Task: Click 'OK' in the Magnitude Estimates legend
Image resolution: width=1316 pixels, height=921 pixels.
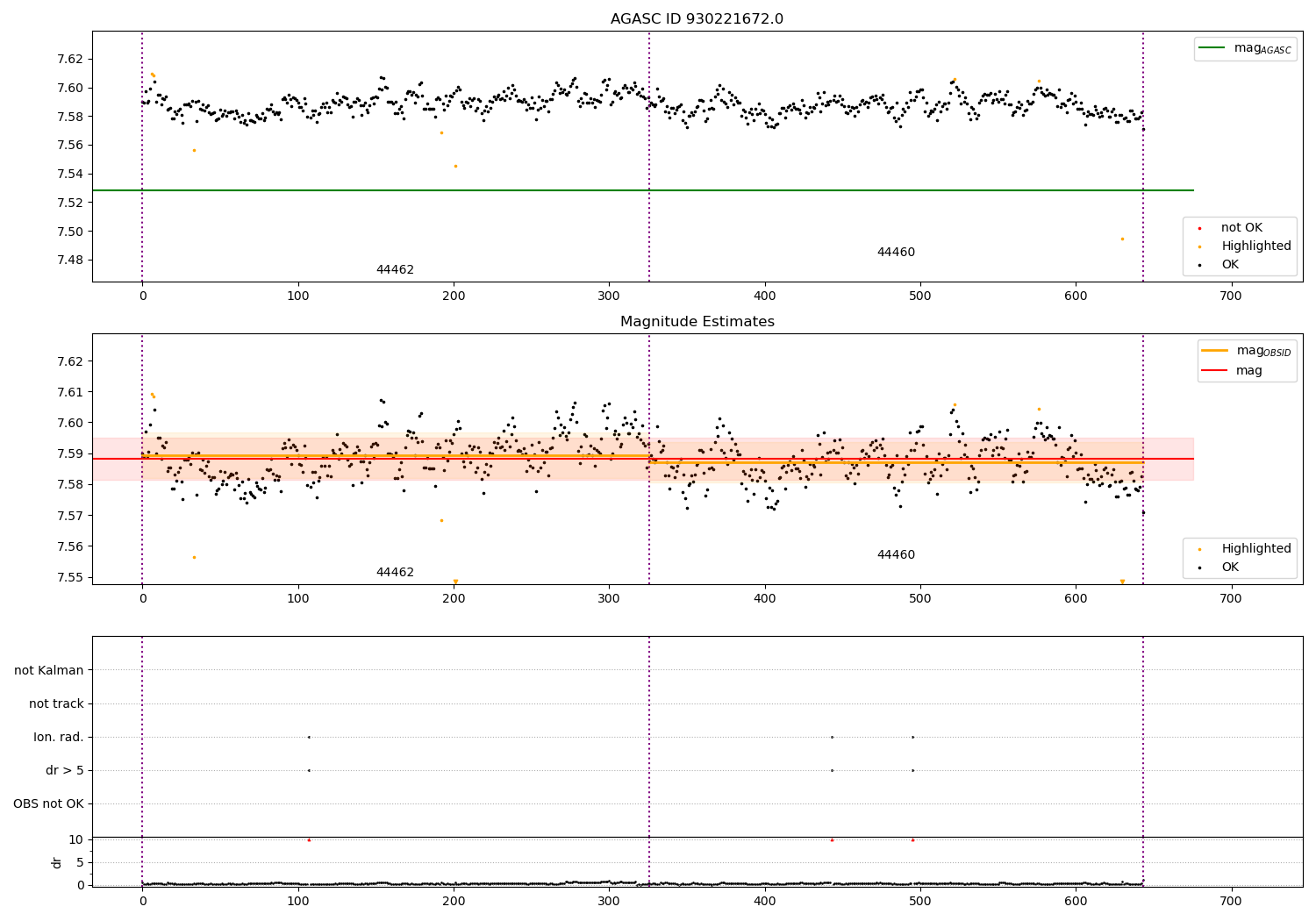Action: (x=1230, y=568)
